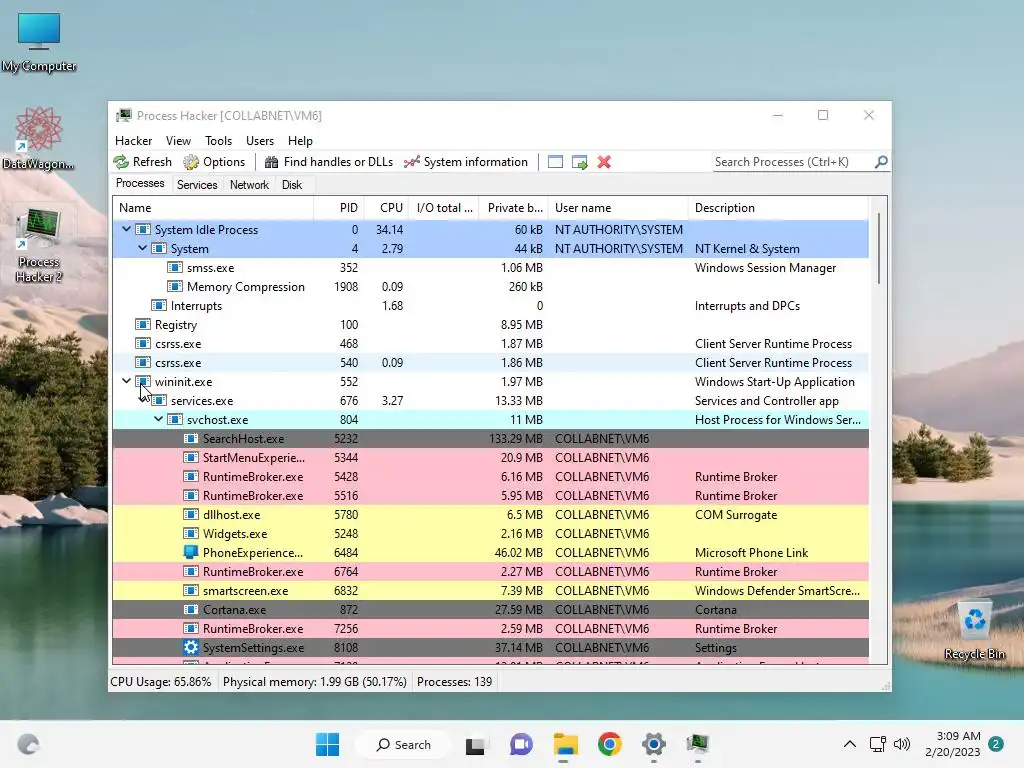Image resolution: width=1024 pixels, height=768 pixels.
Task: Sort by I/O total column header
Action: point(444,208)
